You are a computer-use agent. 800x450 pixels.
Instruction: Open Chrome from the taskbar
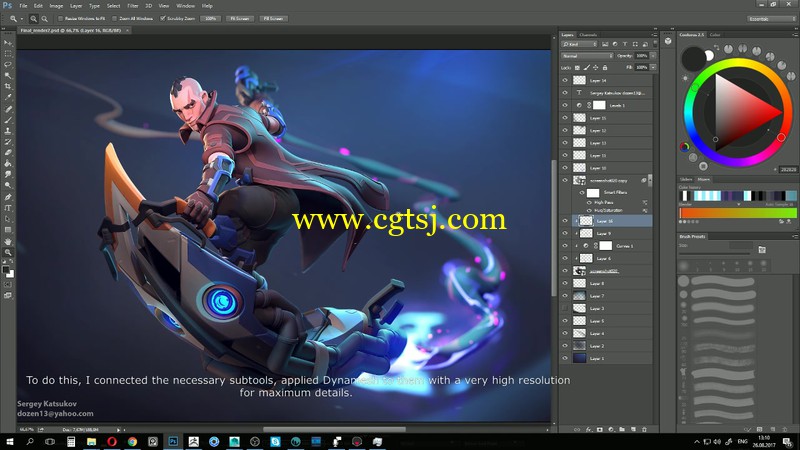132,441
